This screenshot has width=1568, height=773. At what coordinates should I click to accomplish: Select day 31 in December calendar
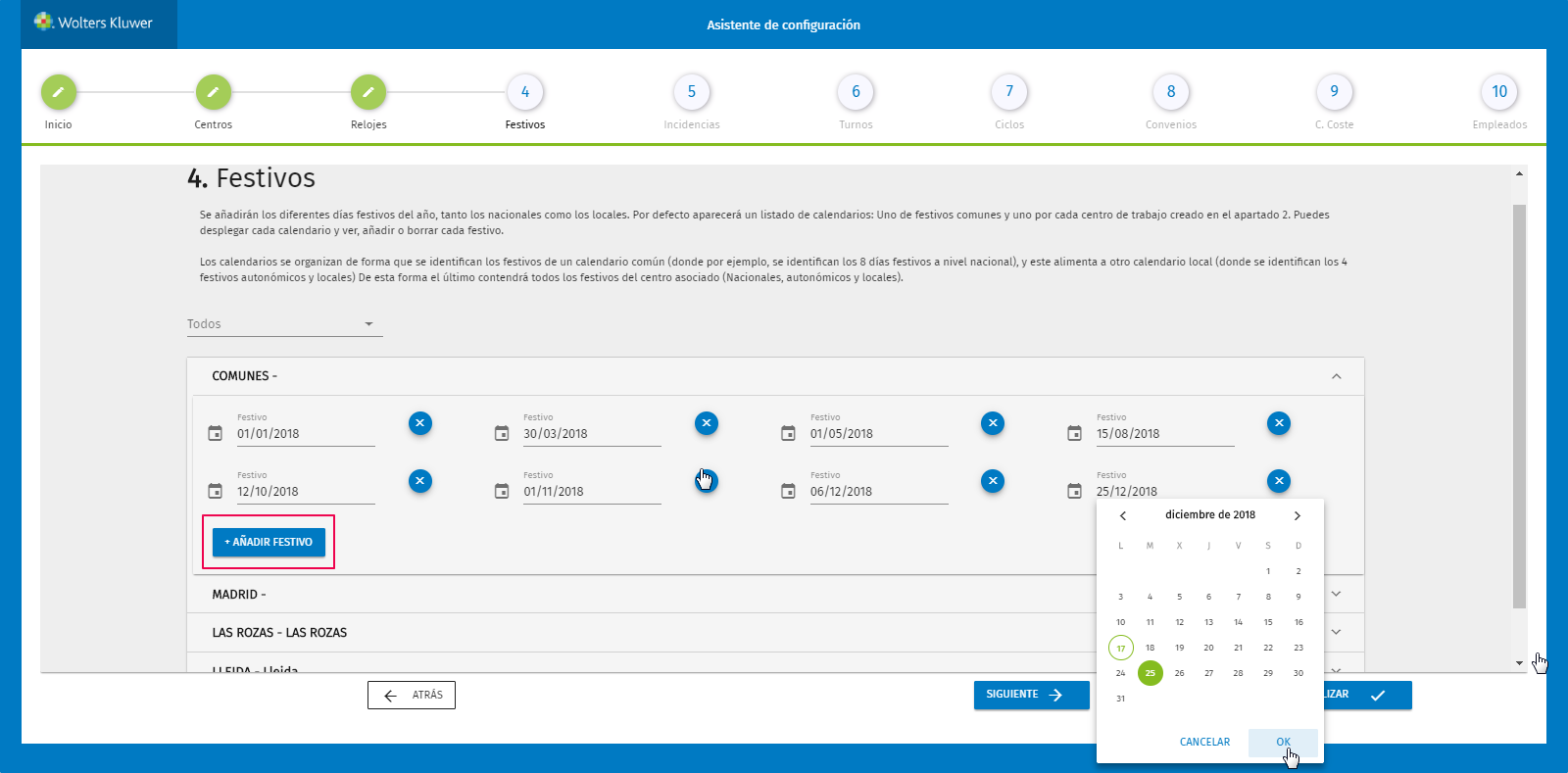(x=1121, y=699)
